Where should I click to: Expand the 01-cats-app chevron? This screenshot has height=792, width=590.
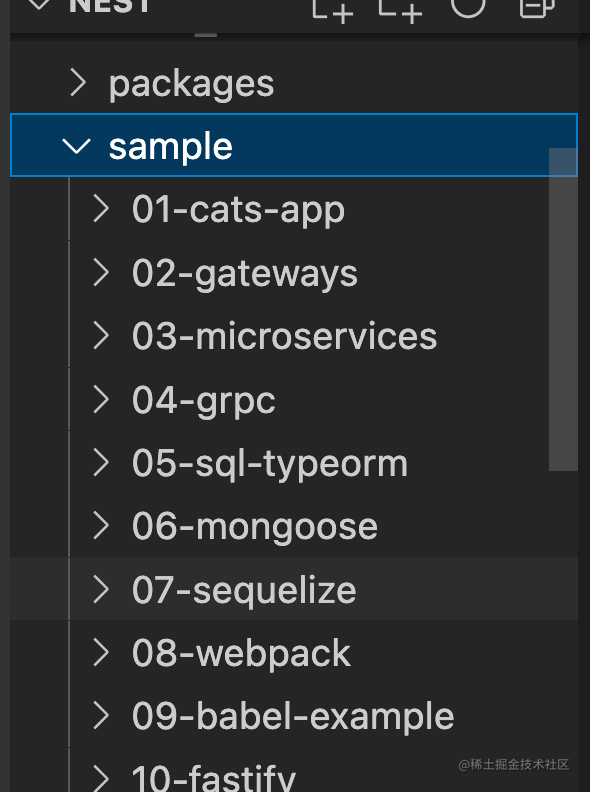101,209
